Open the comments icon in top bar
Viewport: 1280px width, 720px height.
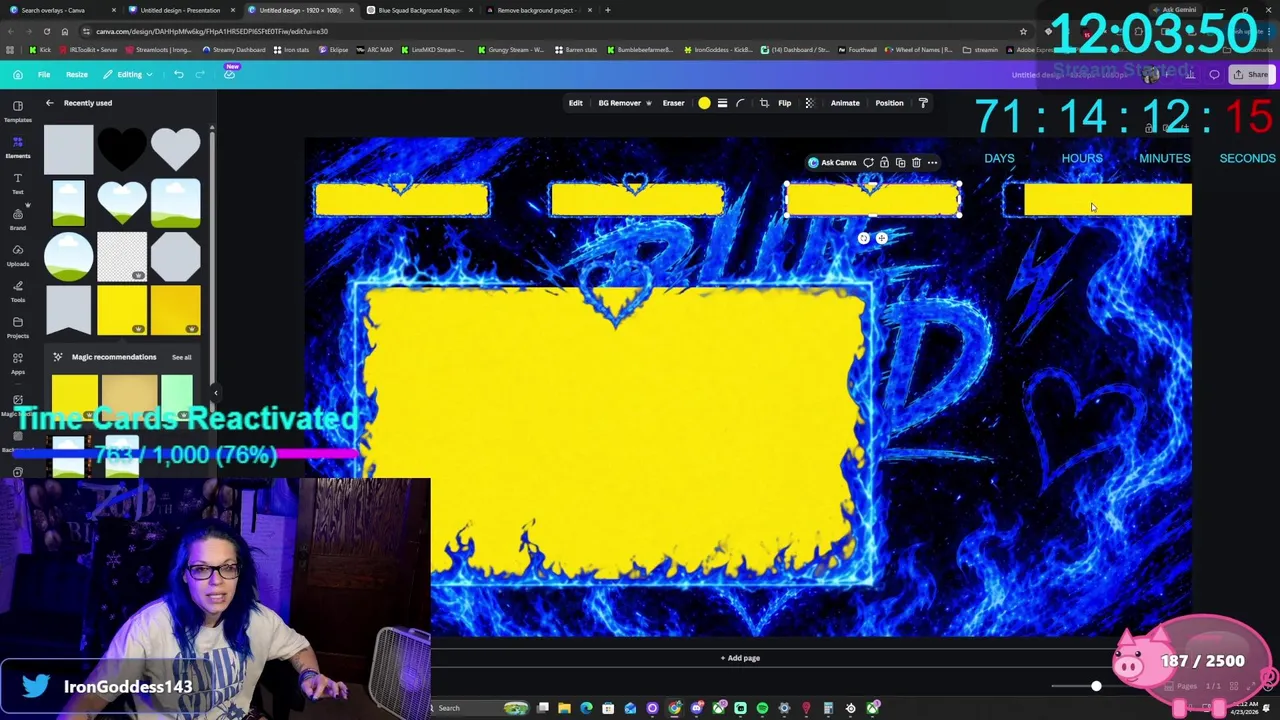point(1214,74)
